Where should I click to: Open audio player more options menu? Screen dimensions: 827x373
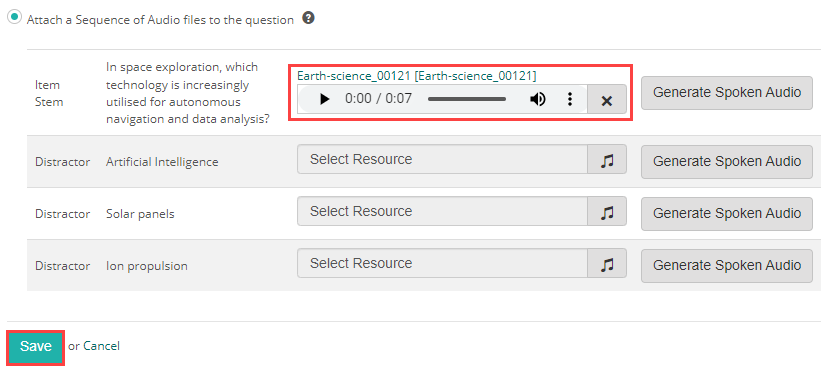570,99
